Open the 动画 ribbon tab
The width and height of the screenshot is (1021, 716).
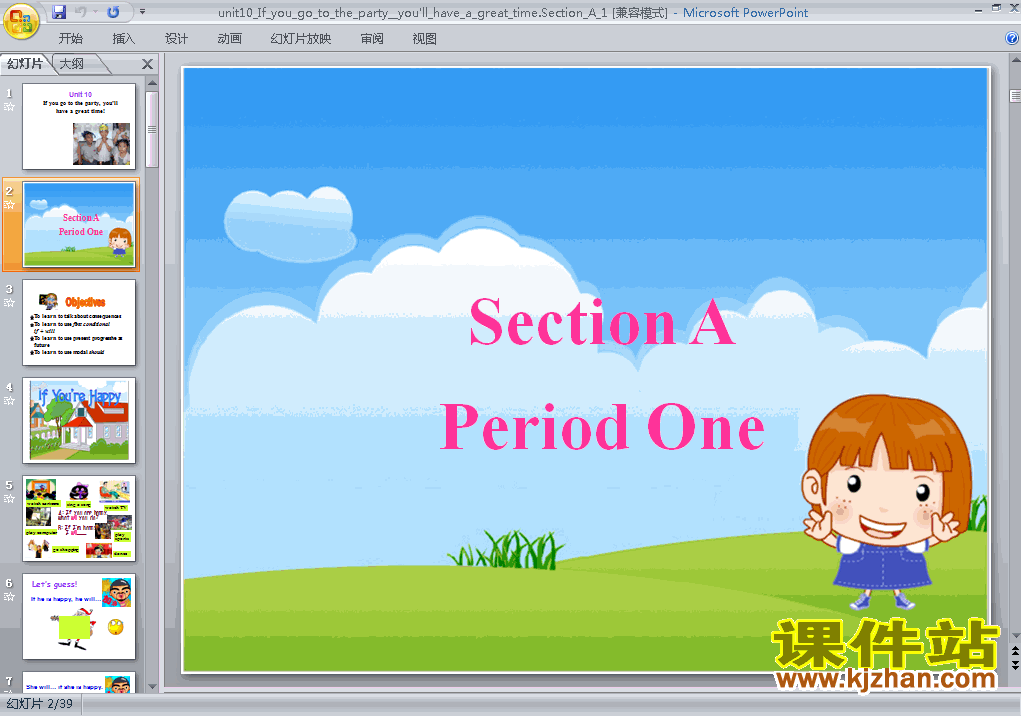[x=229, y=38]
